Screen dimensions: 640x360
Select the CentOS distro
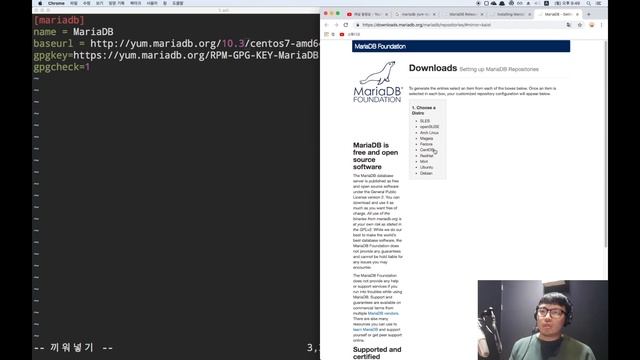point(427,150)
